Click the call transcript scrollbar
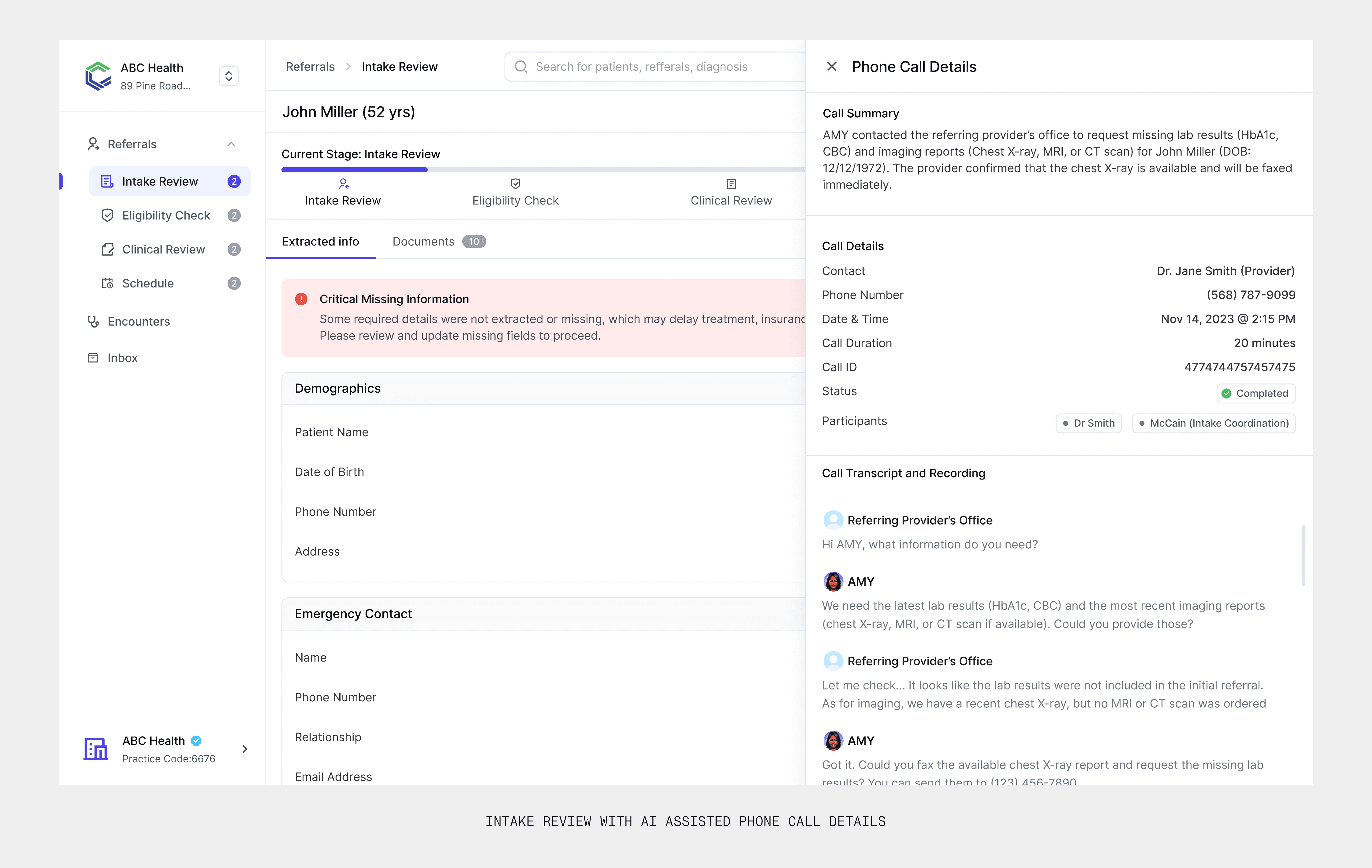The height and width of the screenshot is (868, 1372). [1303, 555]
